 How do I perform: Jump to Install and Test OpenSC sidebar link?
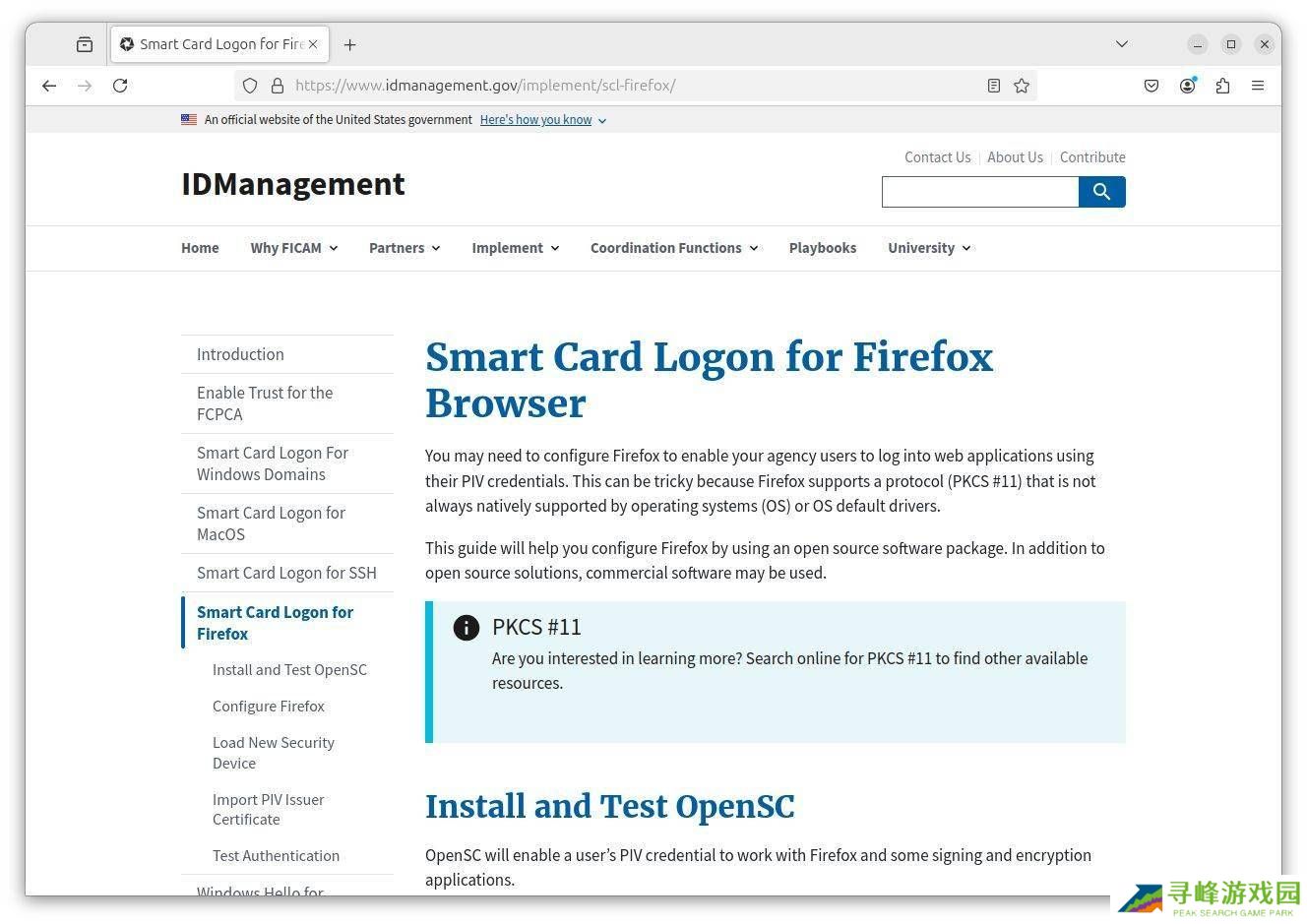pyautogui.click(x=289, y=670)
